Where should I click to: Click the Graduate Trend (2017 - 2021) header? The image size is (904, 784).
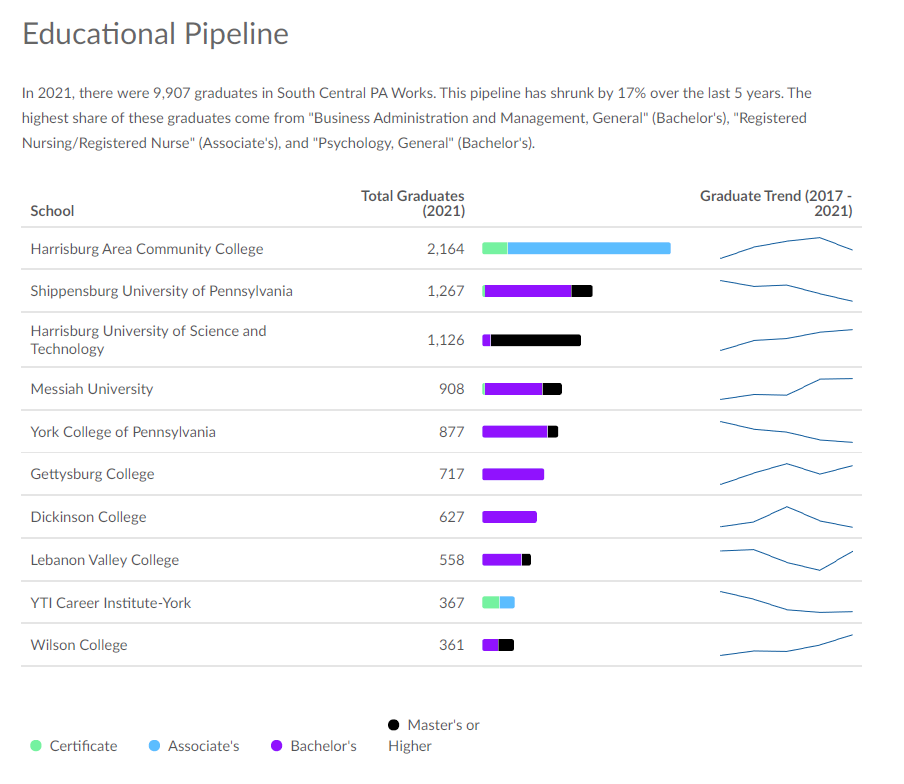point(776,203)
